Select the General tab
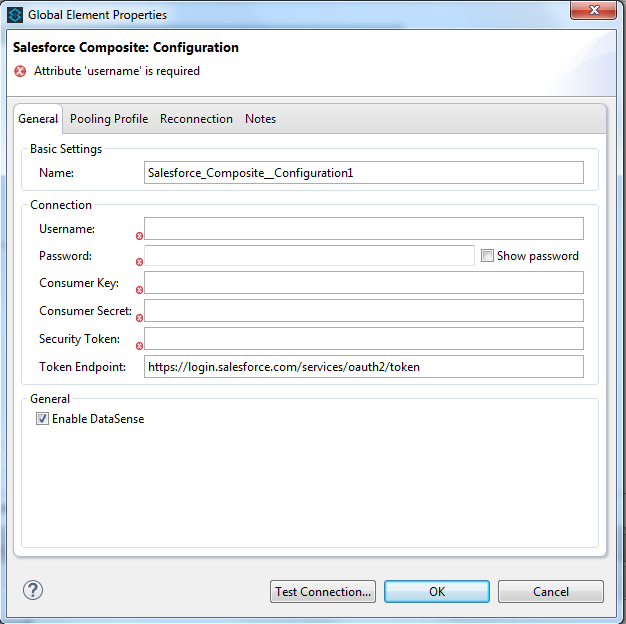626x624 pixels. (38, 119)
